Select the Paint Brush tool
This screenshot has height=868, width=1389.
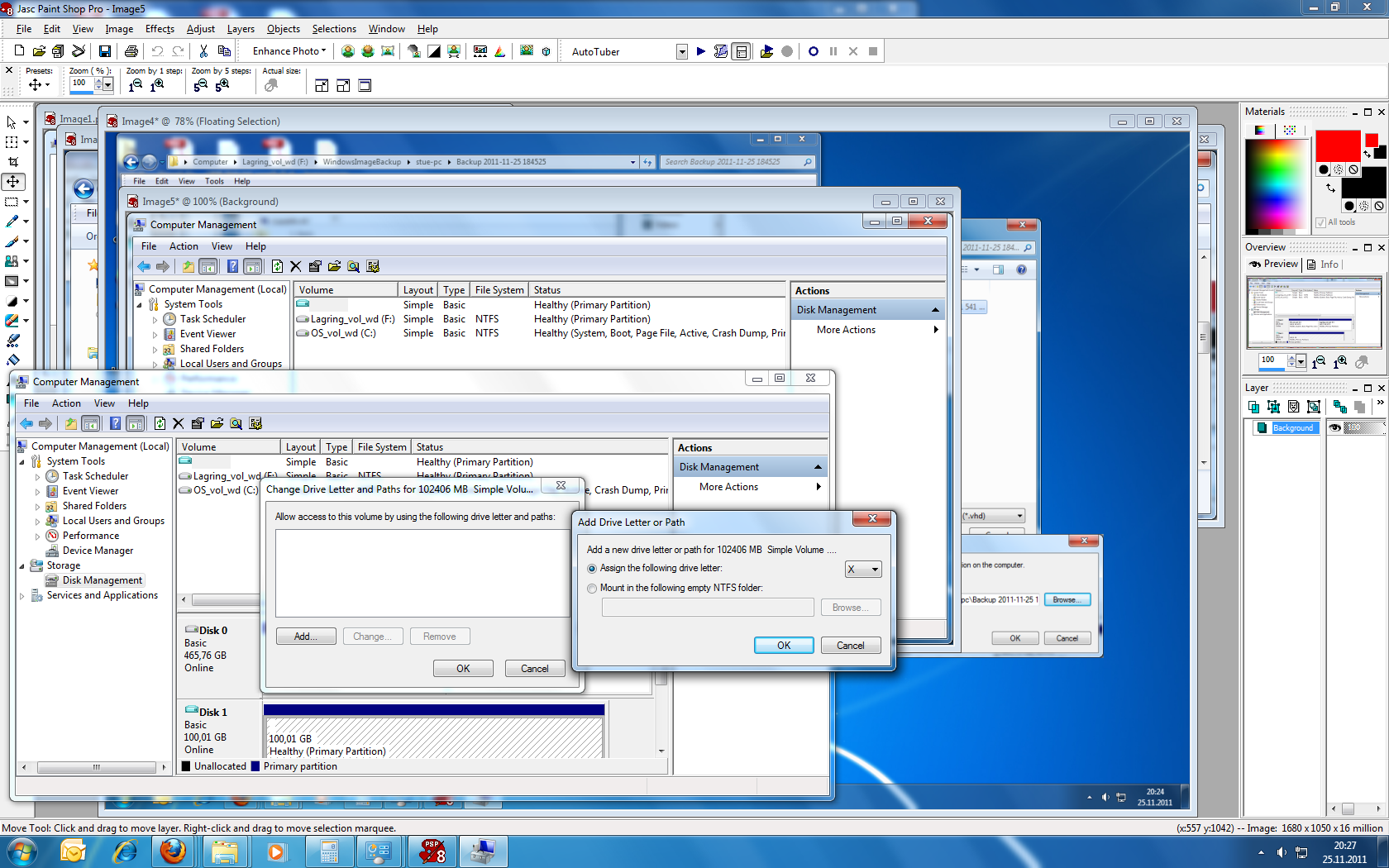point(12,241)
